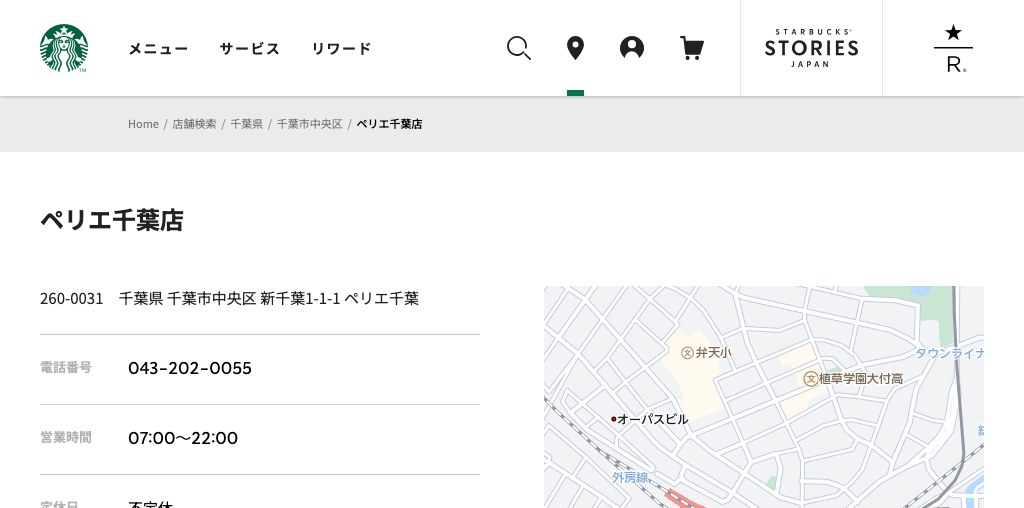The width and height of the screenshot is (1024, 508).
Task: Click business hours 07:00〜22:00
Action: coord(183,438)
